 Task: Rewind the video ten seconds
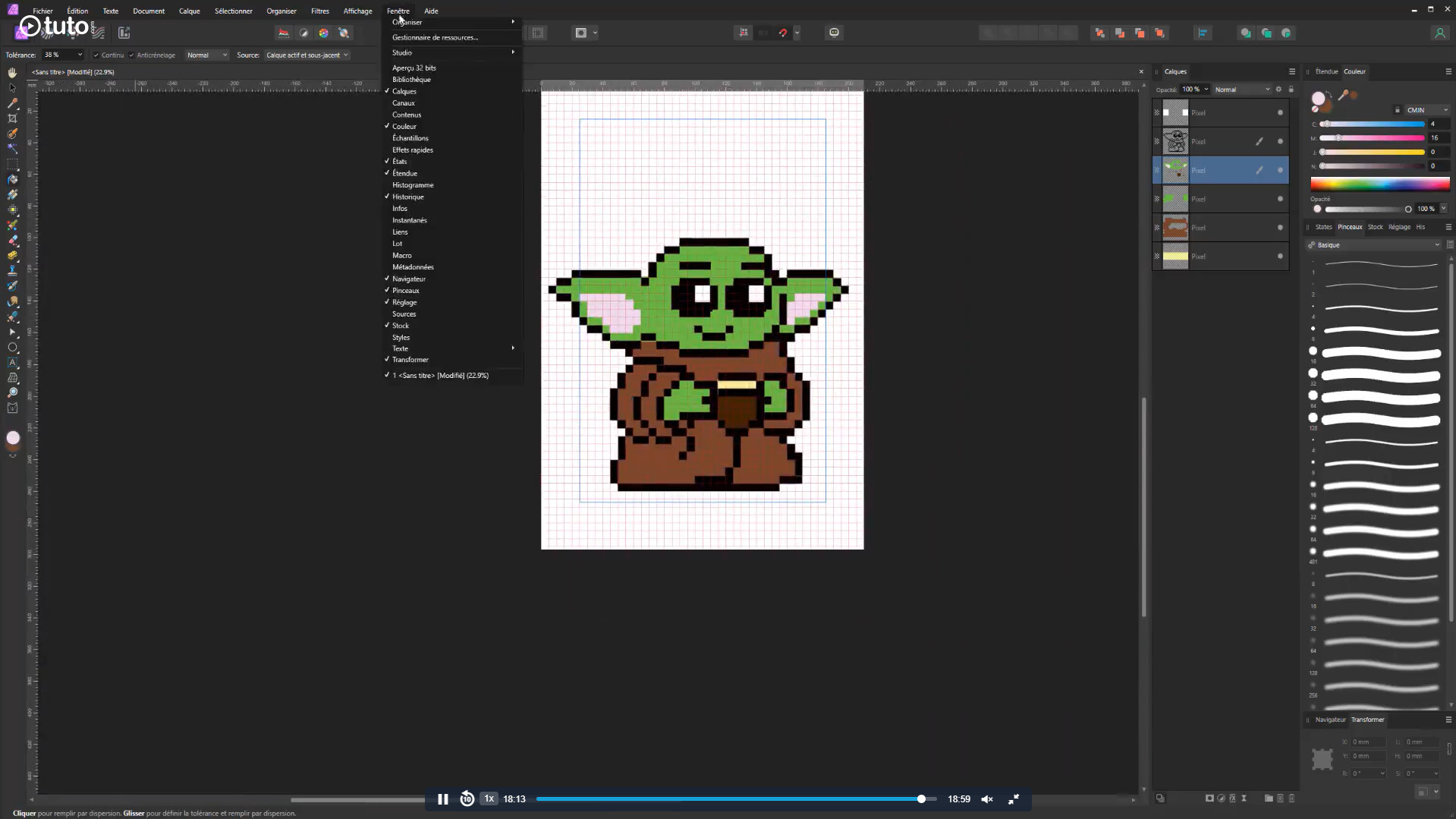point(467,799)
